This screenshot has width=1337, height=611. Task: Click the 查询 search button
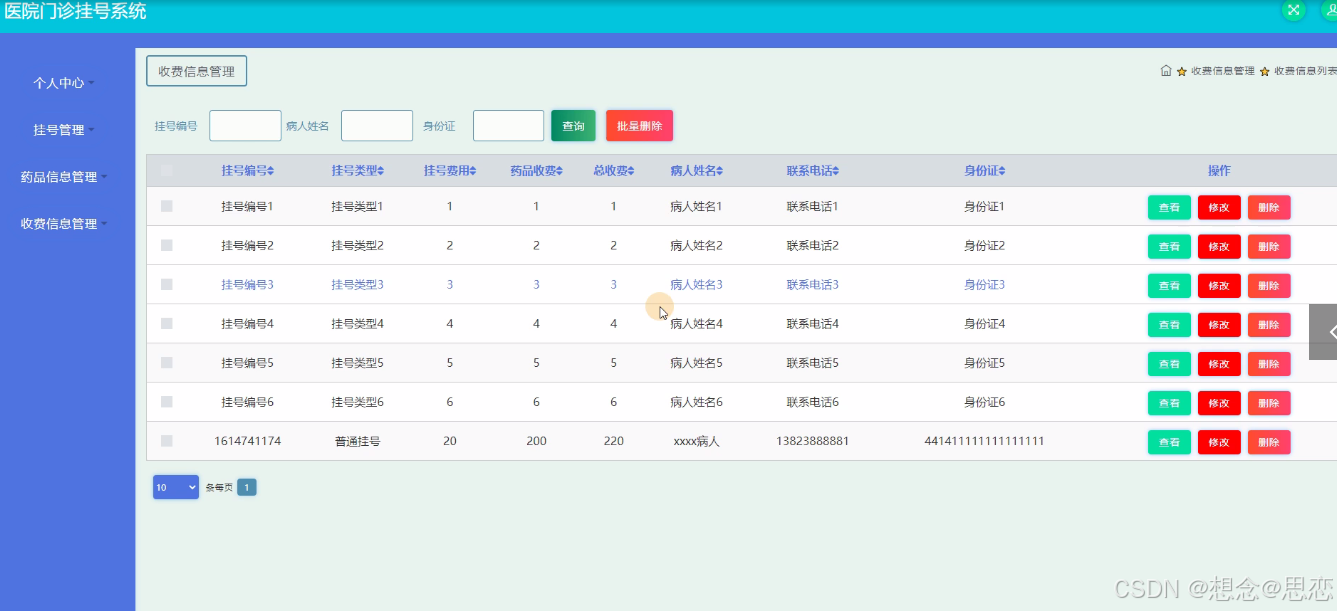tap(573, 126)
